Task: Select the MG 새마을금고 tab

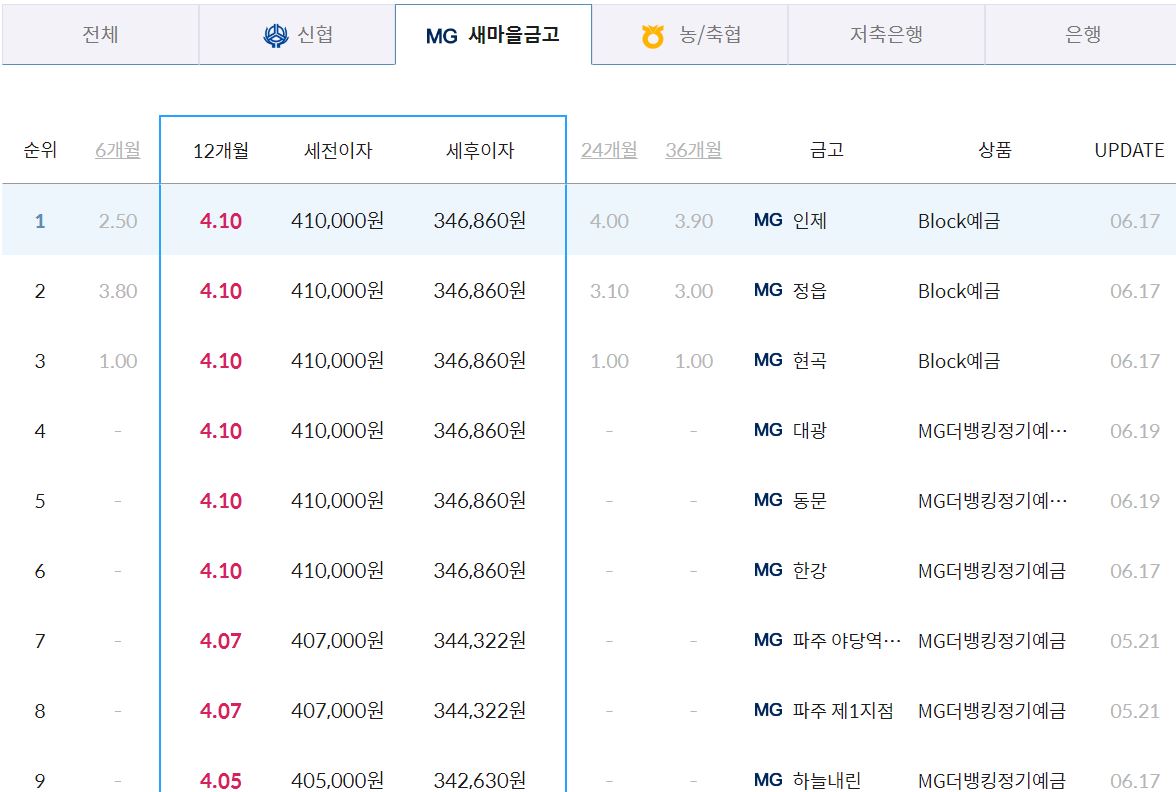Action: [494, 34]
